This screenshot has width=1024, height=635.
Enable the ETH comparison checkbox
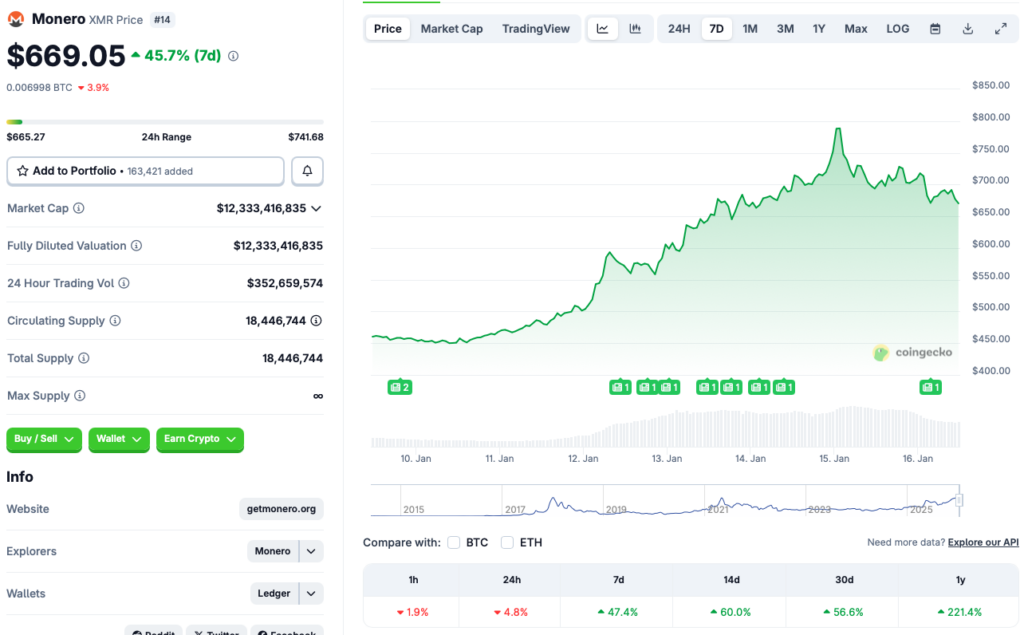[x=505, y=542]
